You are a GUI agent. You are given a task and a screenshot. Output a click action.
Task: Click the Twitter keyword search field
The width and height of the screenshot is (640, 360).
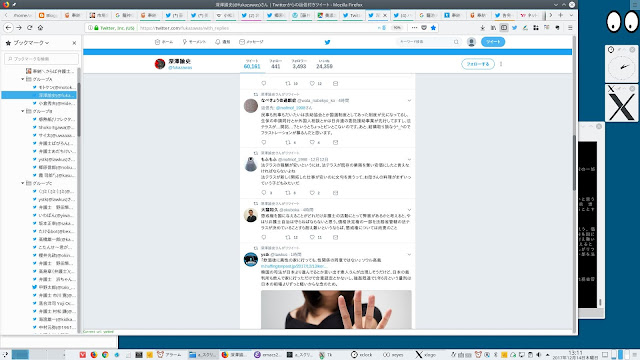point(428,42)
